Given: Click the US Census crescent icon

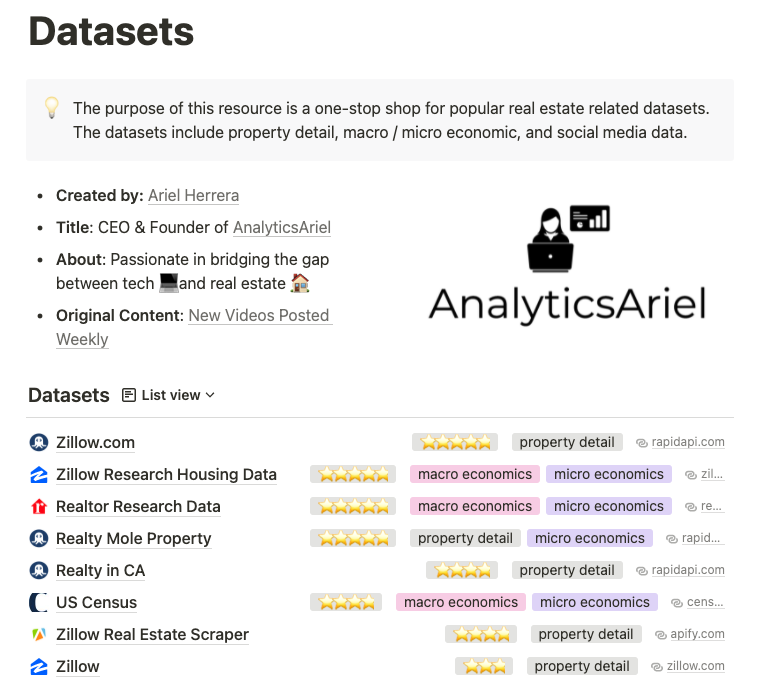Looking at the screenshot, I should tap(39, 602).
